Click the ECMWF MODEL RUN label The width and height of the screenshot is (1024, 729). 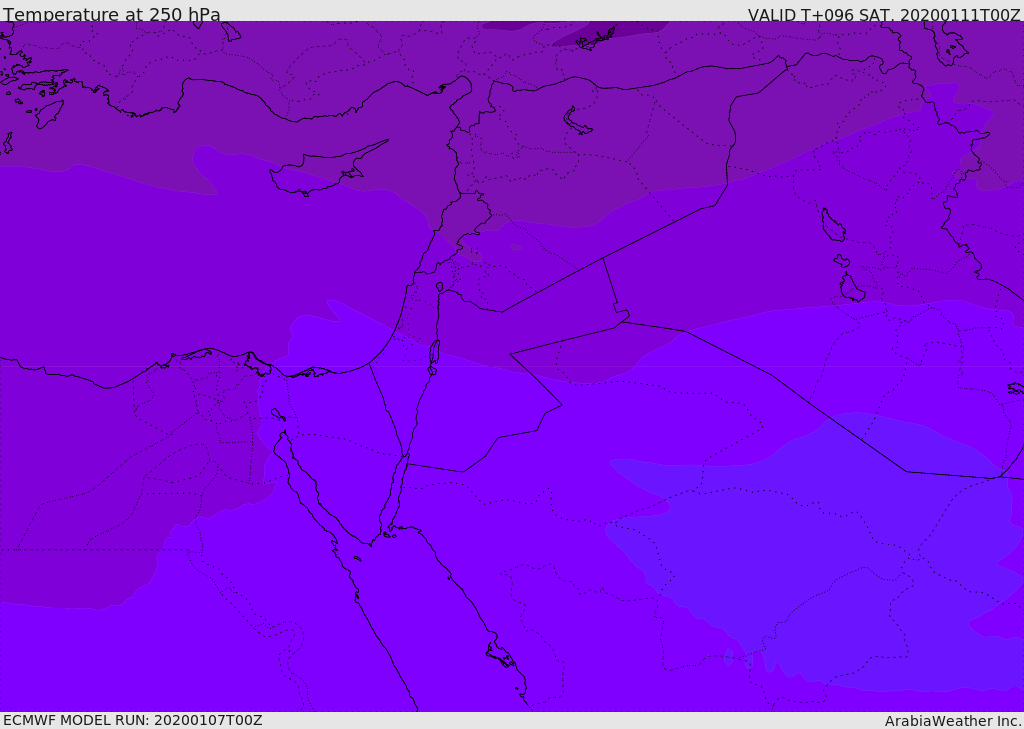pyautogui.click(x=132, y=720)
